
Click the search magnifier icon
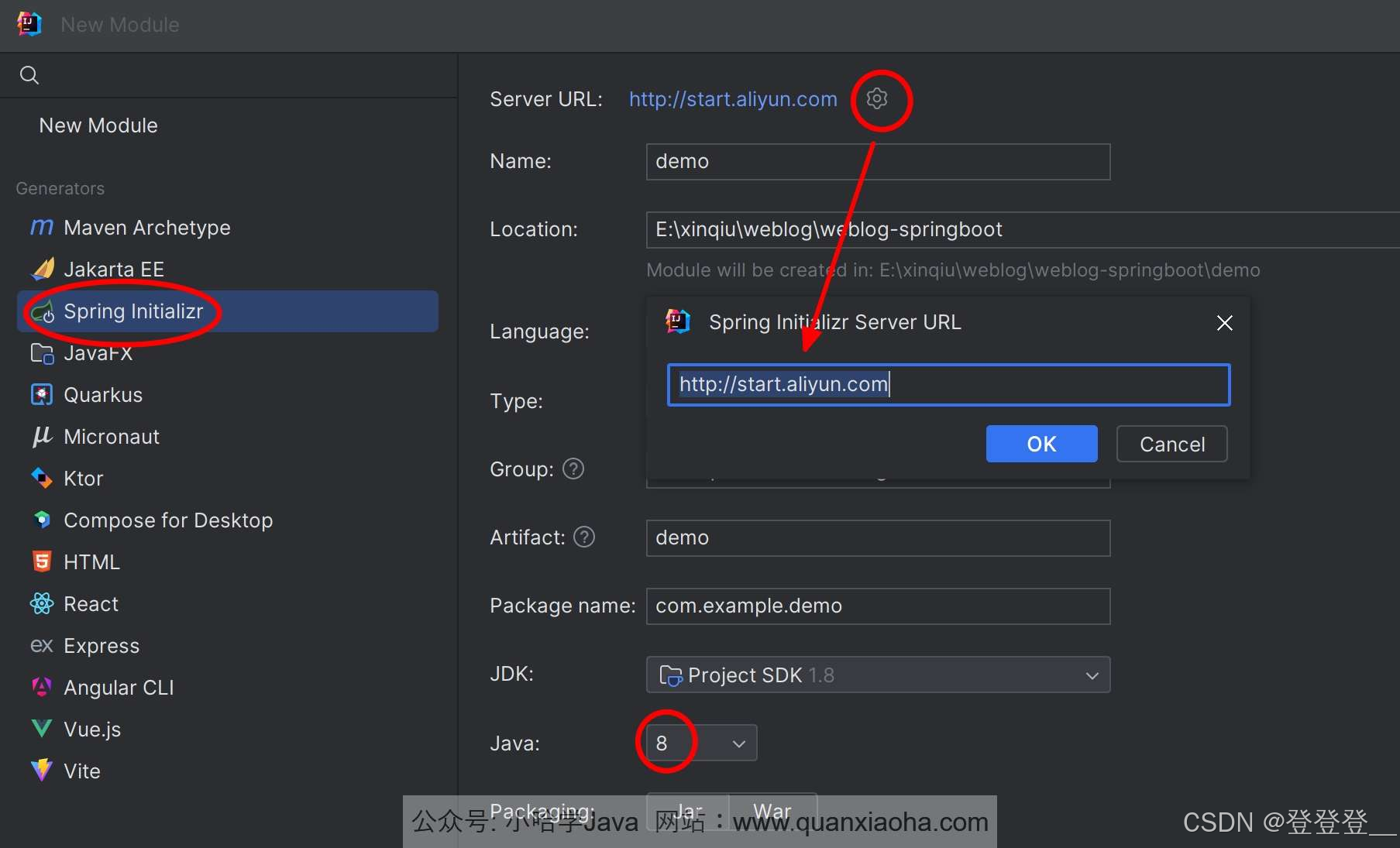point(29,75)
